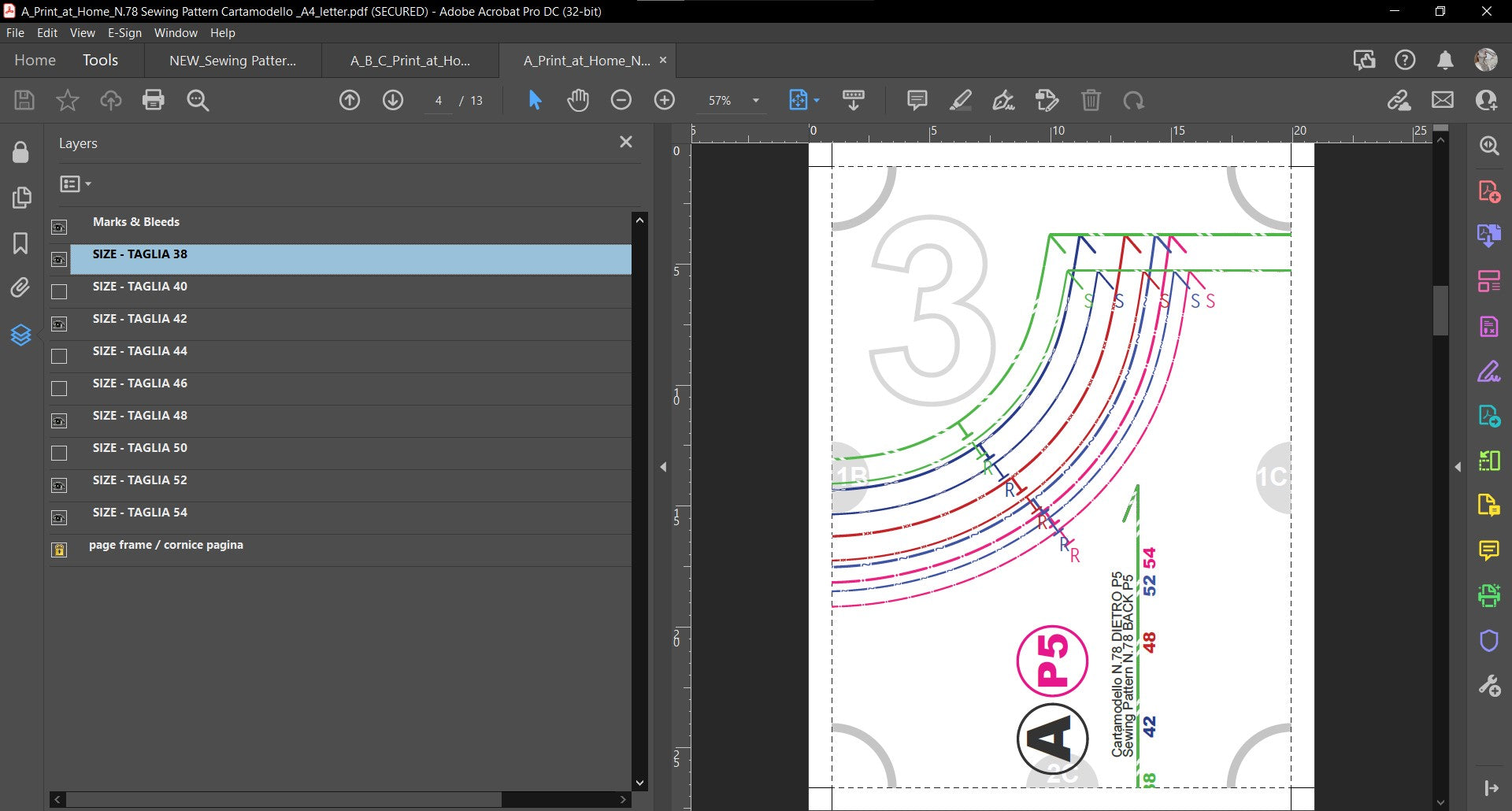This screenshot has height=811, width=1512.
Task: Open the fit page options dropdown
Action: pyautogui.click(x=817, y=101)
